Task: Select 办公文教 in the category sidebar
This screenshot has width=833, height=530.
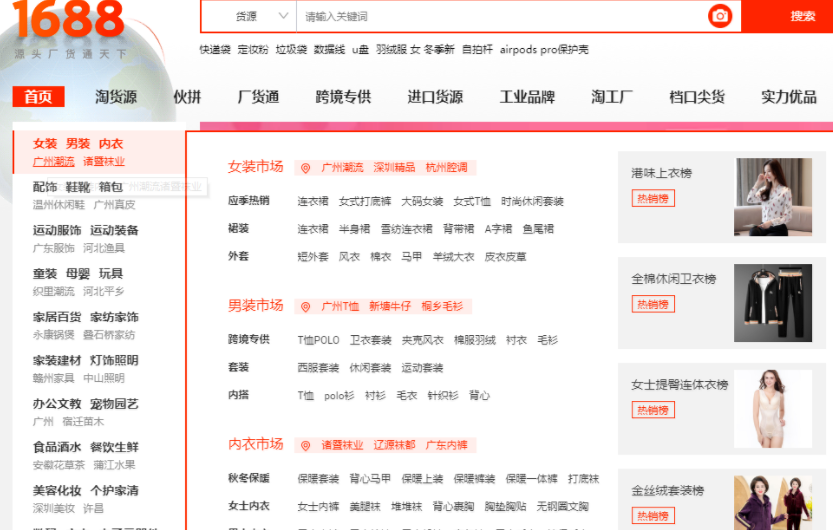Action: [x=57, y=404]
